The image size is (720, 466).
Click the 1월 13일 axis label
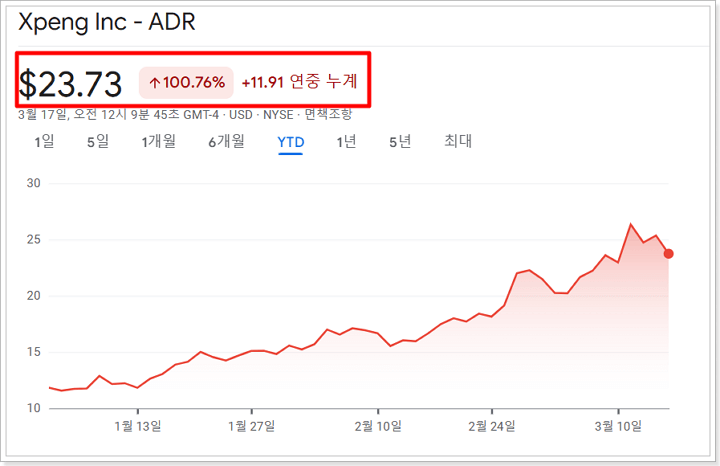click(138, 427)
